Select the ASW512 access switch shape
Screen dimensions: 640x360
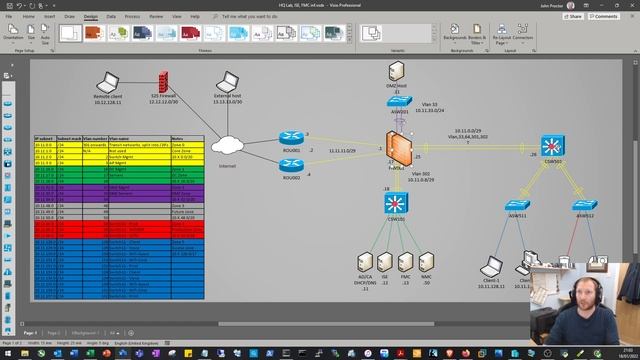[x=584, y=205]
